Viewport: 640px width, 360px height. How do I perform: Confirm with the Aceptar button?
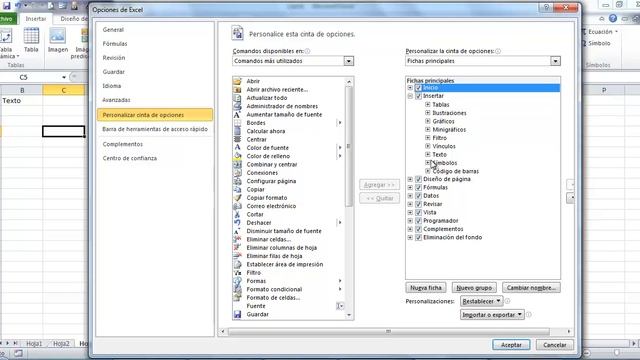coord(511,345)
